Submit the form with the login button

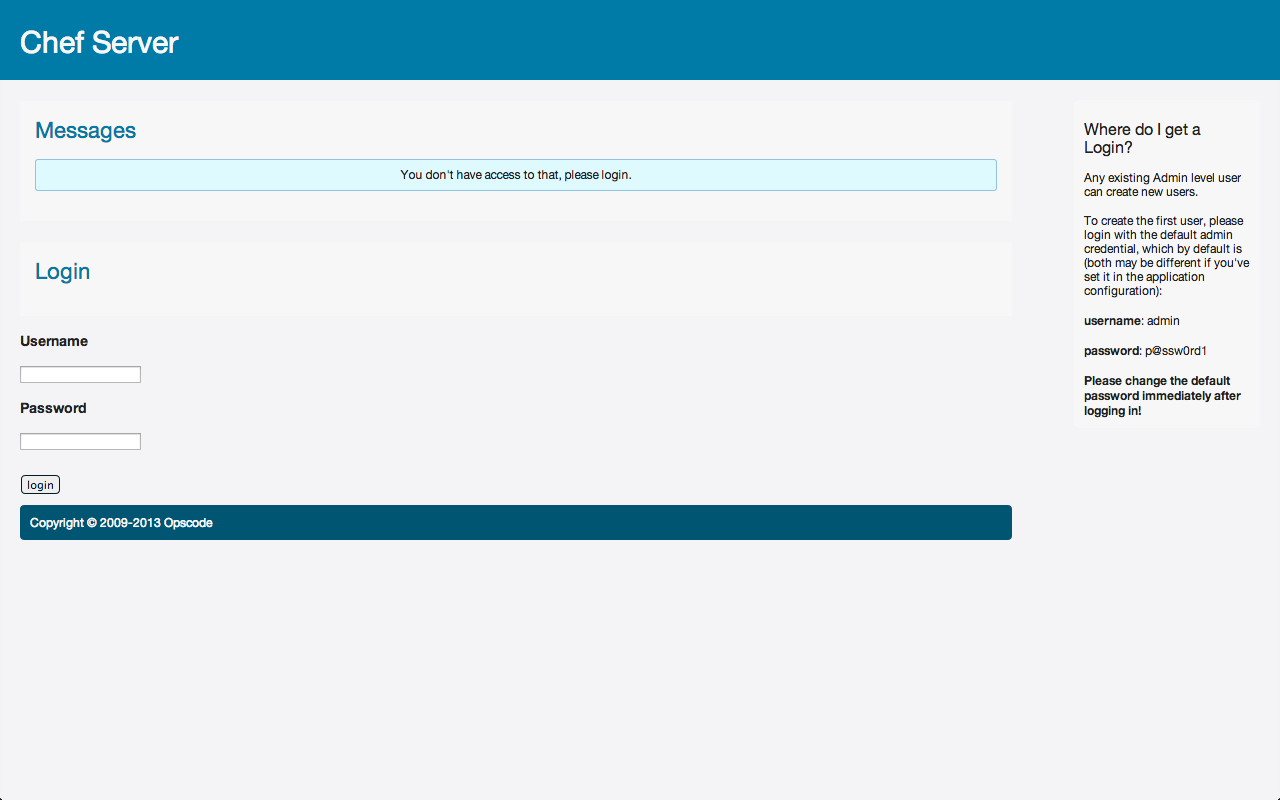coord(40,485)
